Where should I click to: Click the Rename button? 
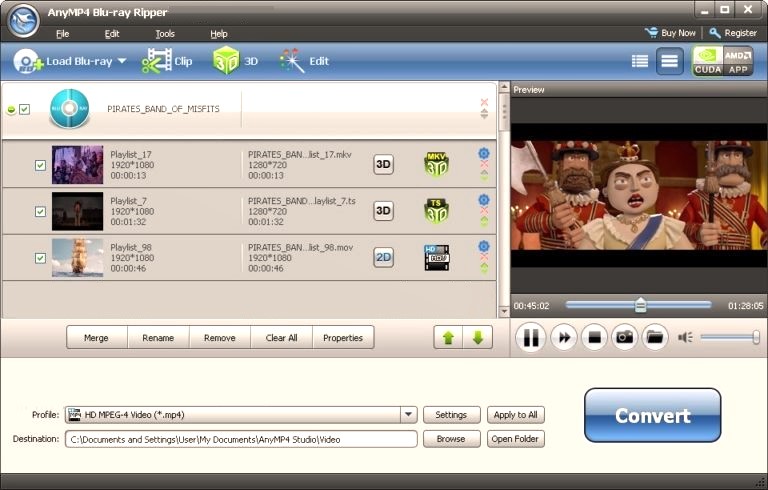(158, 338)
